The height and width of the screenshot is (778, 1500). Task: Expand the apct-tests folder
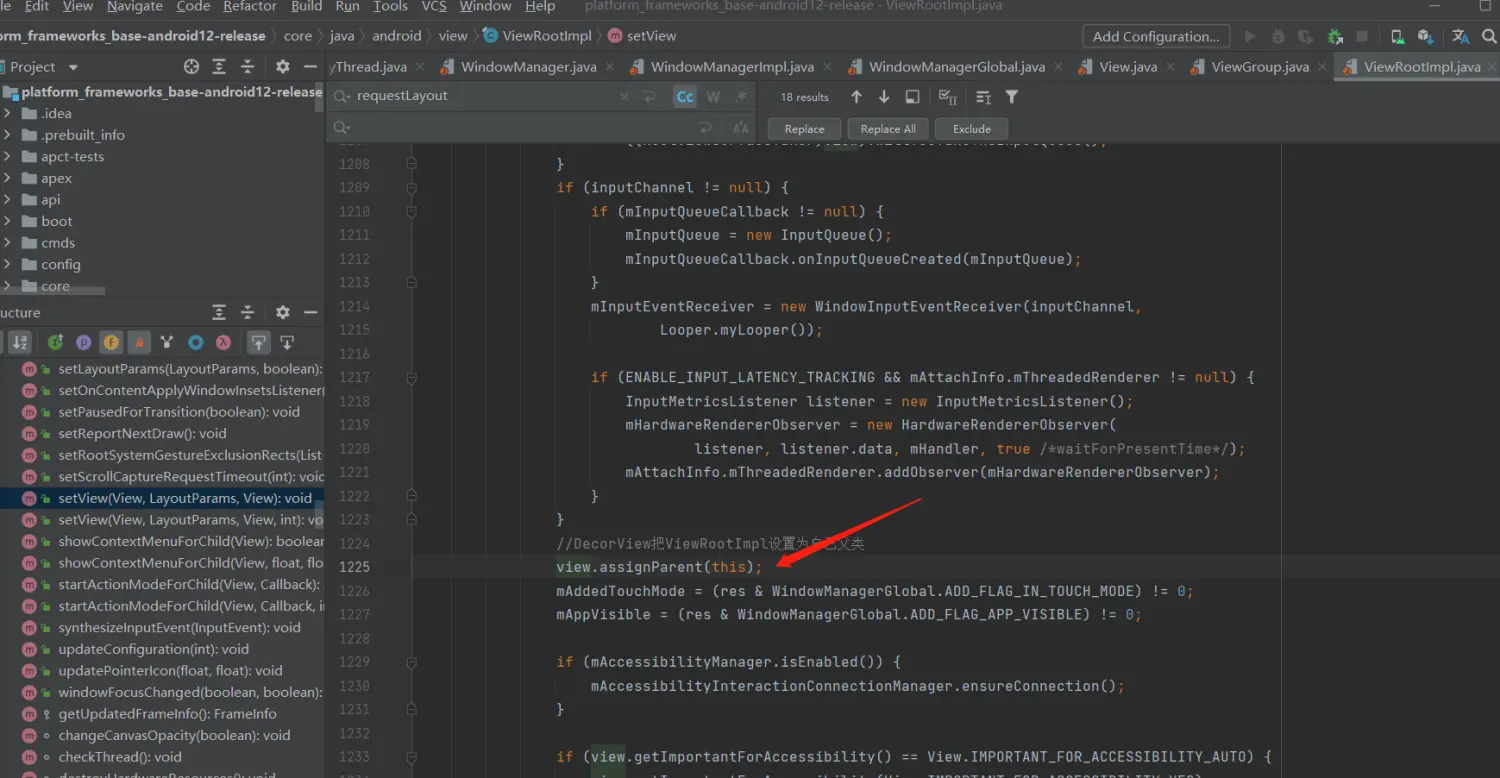[x=8, y=157]
